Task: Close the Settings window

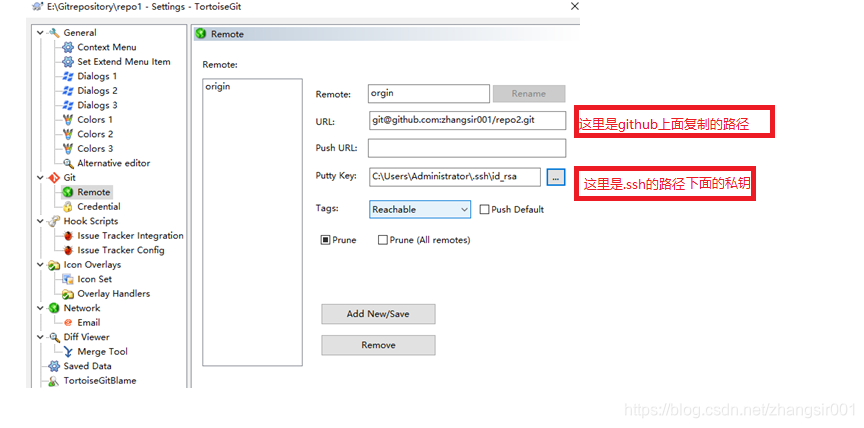Action: 575,7
